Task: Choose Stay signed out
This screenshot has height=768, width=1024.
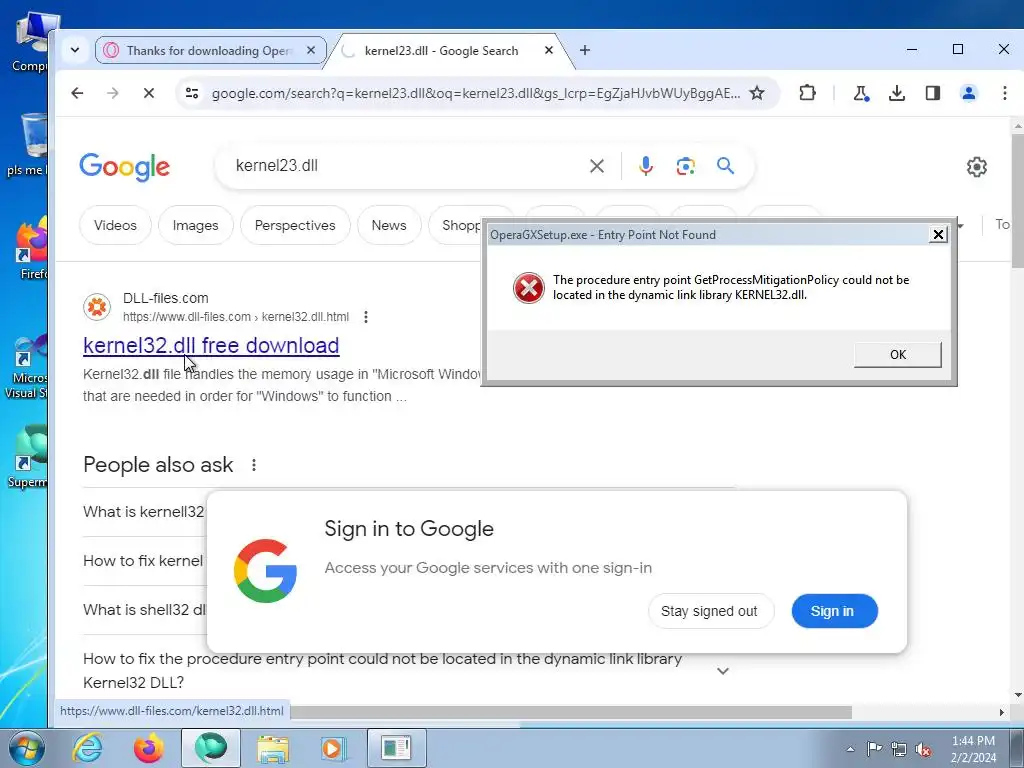Action: pyautogui.click(x=710, y=611)
